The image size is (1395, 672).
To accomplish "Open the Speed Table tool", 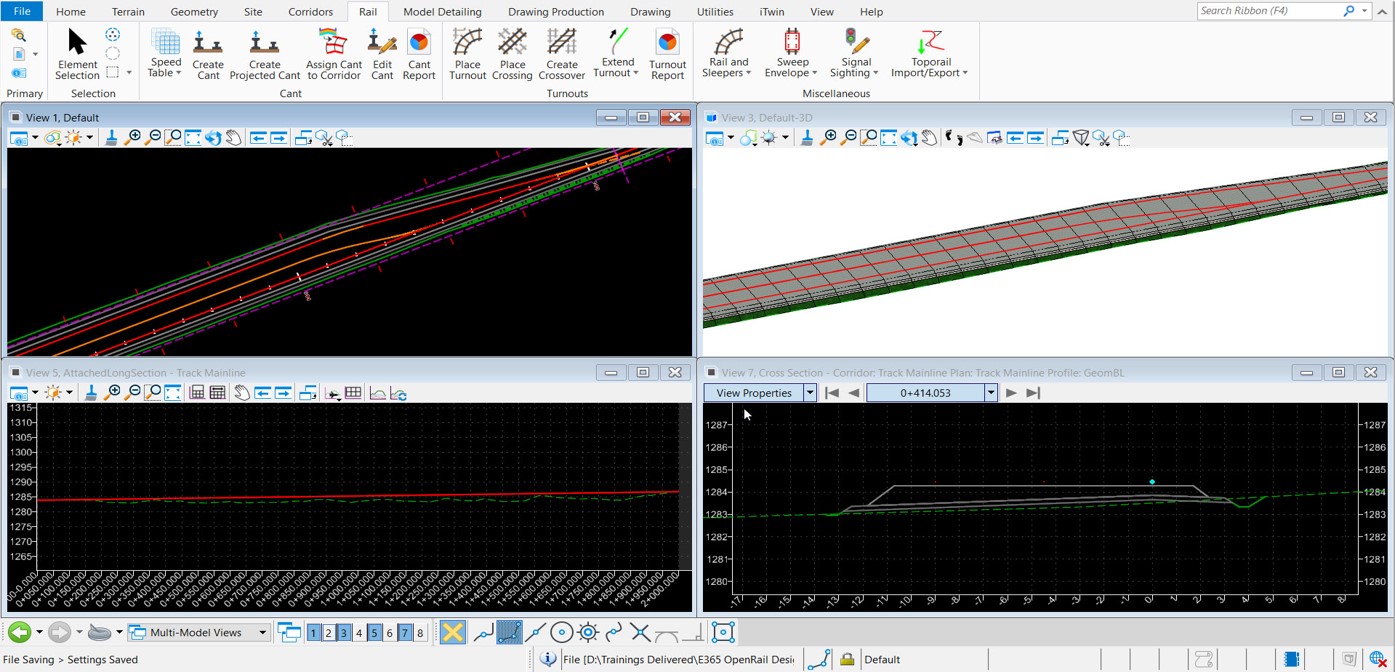I will click(165, 52).
